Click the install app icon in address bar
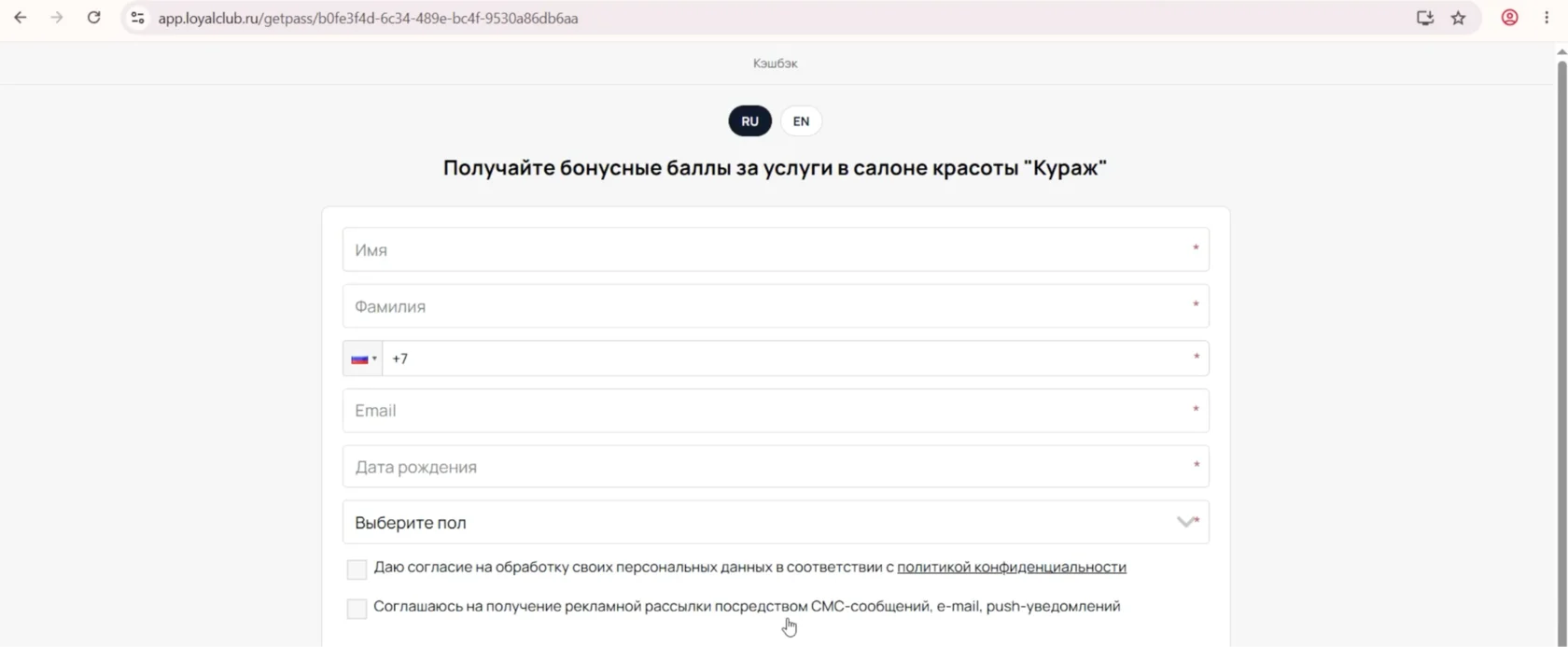 [x=1424, y=18]
